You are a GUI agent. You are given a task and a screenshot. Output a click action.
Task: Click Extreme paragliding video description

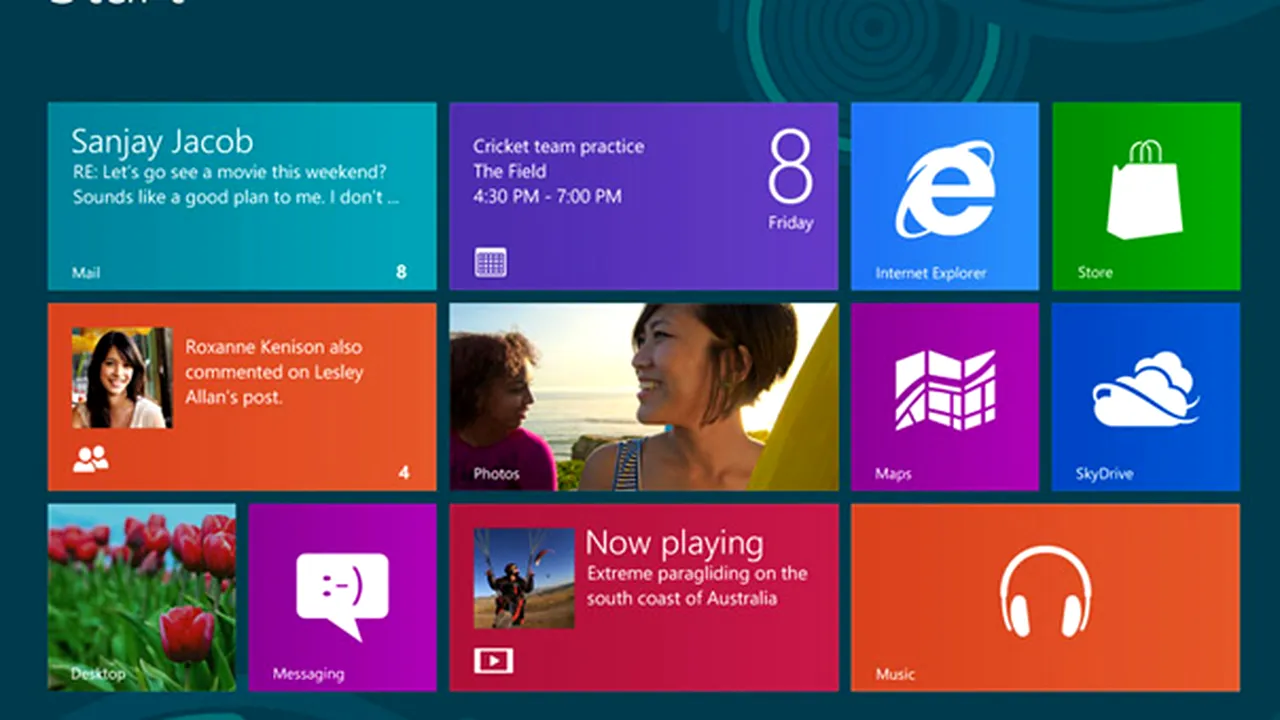tap(696, 586)
